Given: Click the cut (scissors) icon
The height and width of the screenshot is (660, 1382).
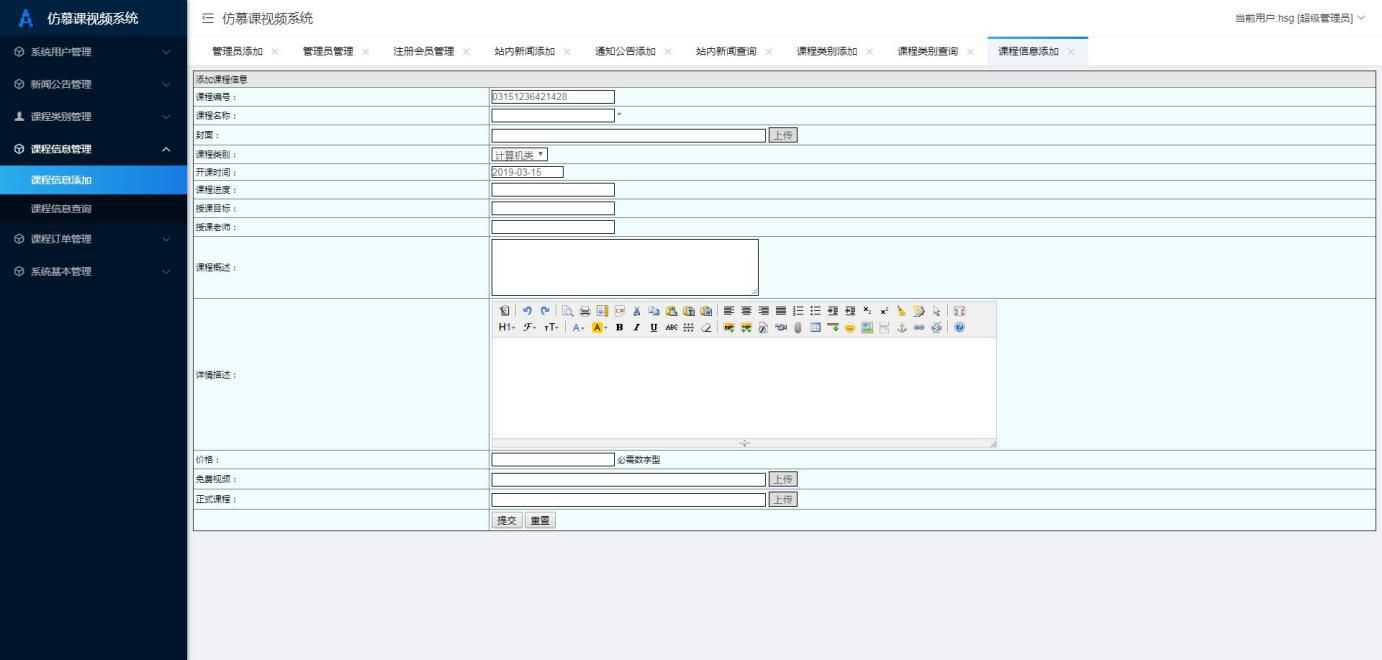Looking at the screenshot, I should click(x=637, y=311).
